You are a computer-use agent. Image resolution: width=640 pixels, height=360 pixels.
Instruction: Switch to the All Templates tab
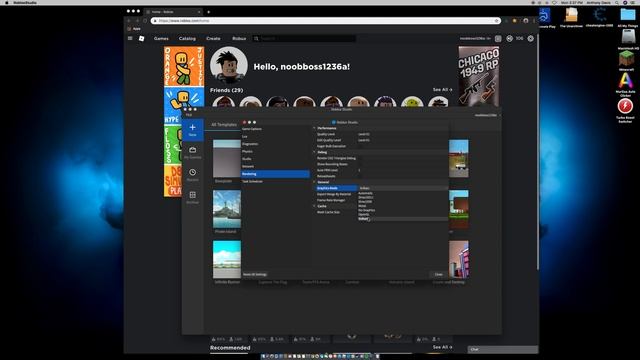[224, 124]
